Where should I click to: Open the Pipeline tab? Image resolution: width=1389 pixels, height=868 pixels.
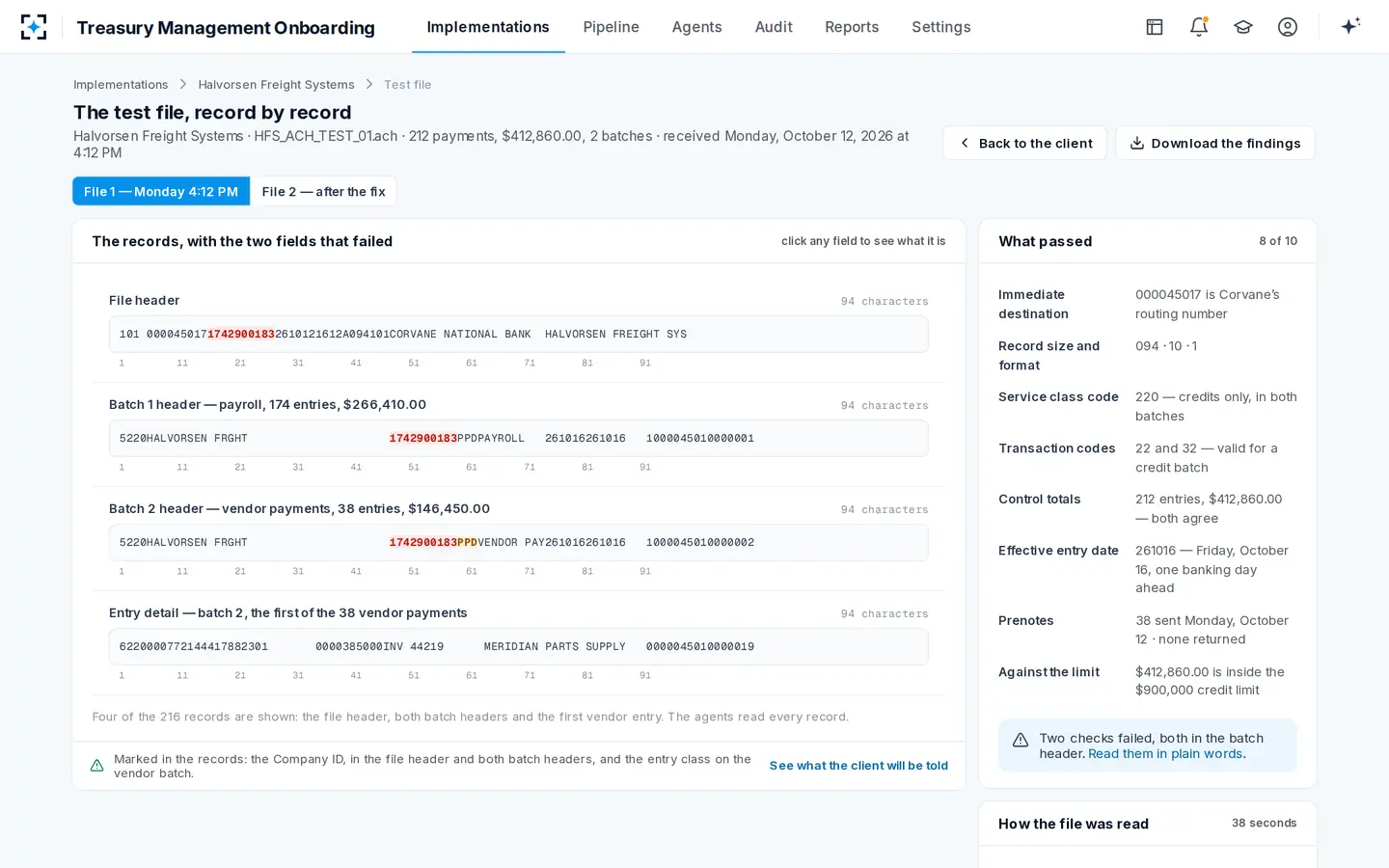[x=612, y=27]
